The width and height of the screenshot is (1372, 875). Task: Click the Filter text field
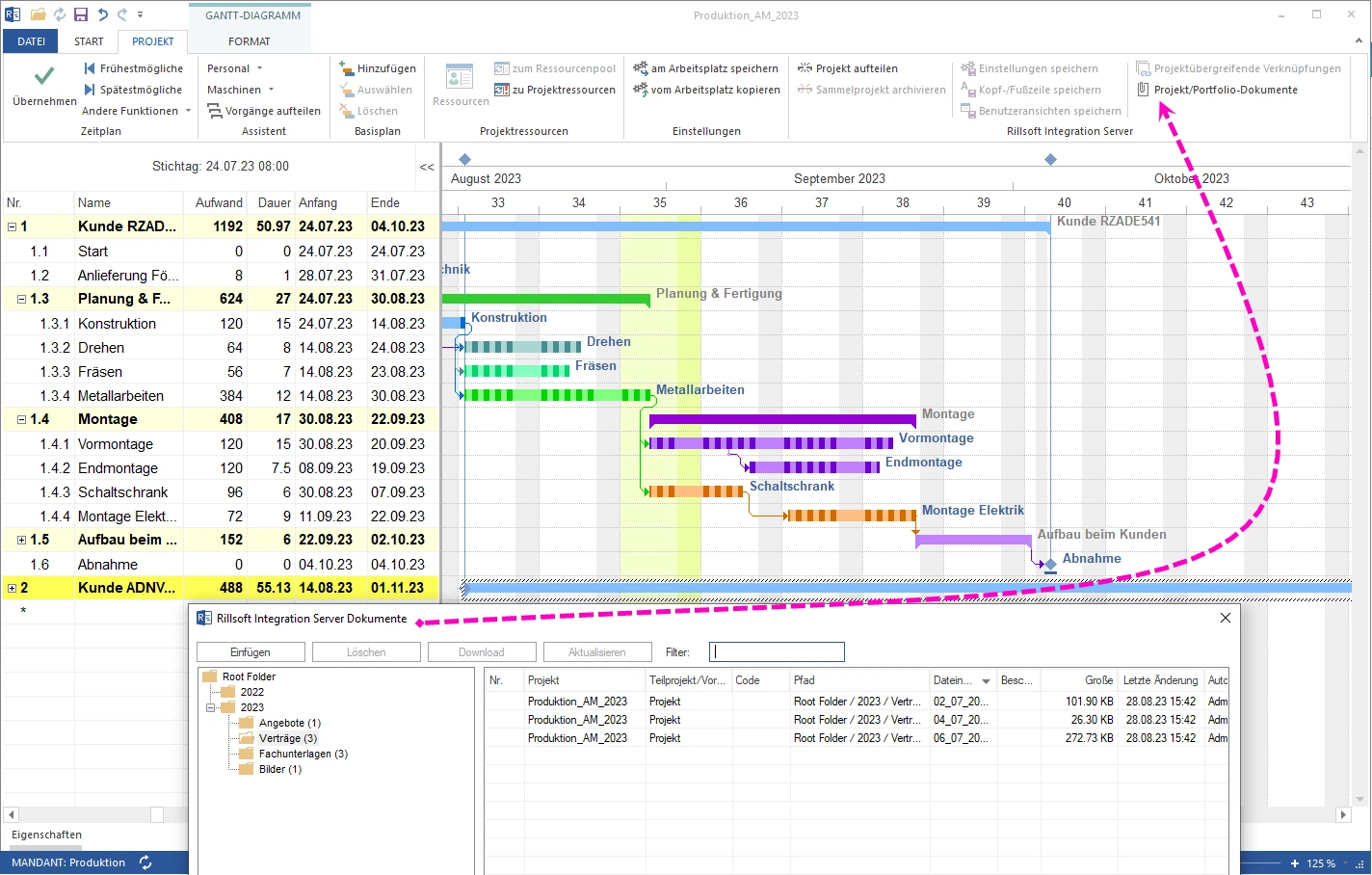pos(777,652)
